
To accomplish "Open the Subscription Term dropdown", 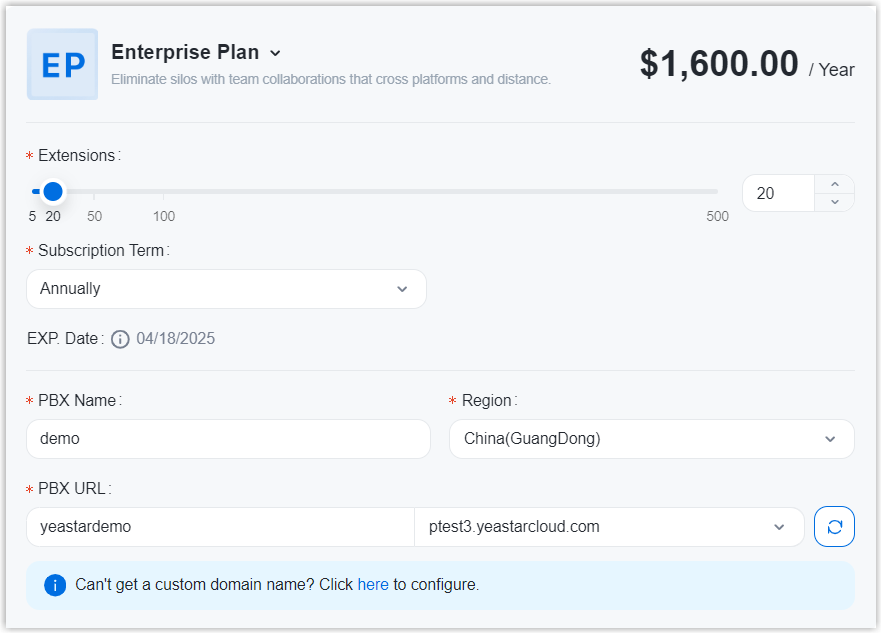I will (226, 289).
